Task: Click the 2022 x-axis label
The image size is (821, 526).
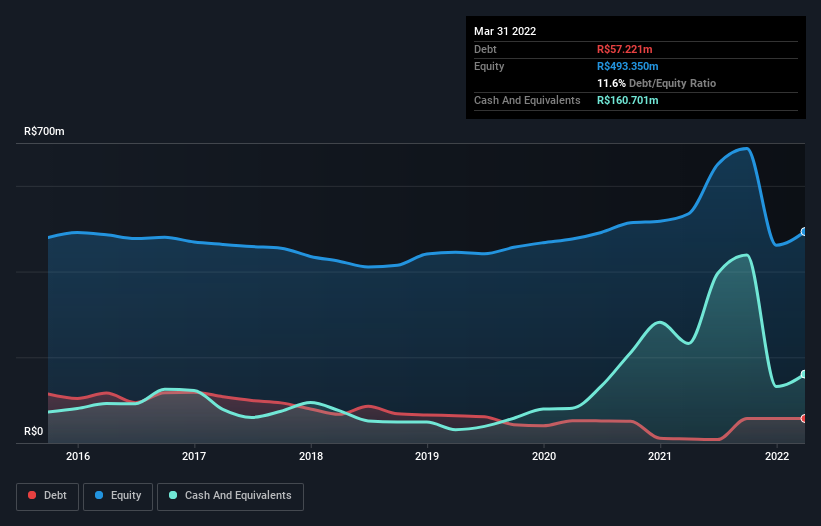Action: pyautogui.click(x=777, y=456)
